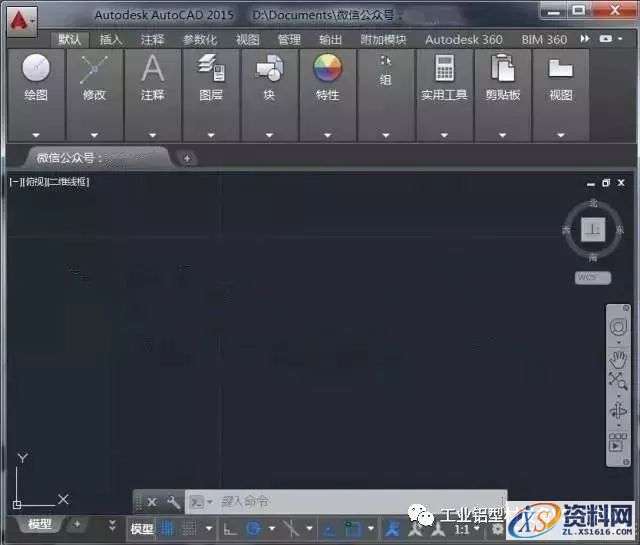The width and height of the screenshot is (640, 545).
Task: Toggle annotation visibility blue figure icon
Action: click(393, 529)
